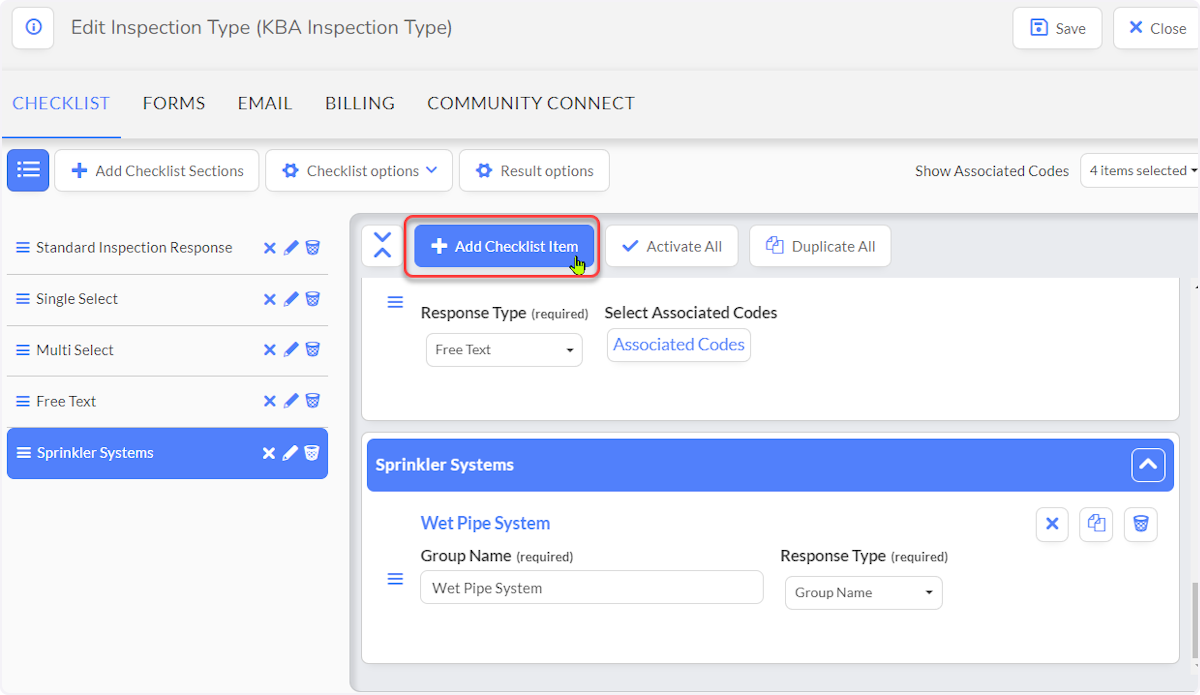Open Result options
1200x695 pixels.
(534, 170)
